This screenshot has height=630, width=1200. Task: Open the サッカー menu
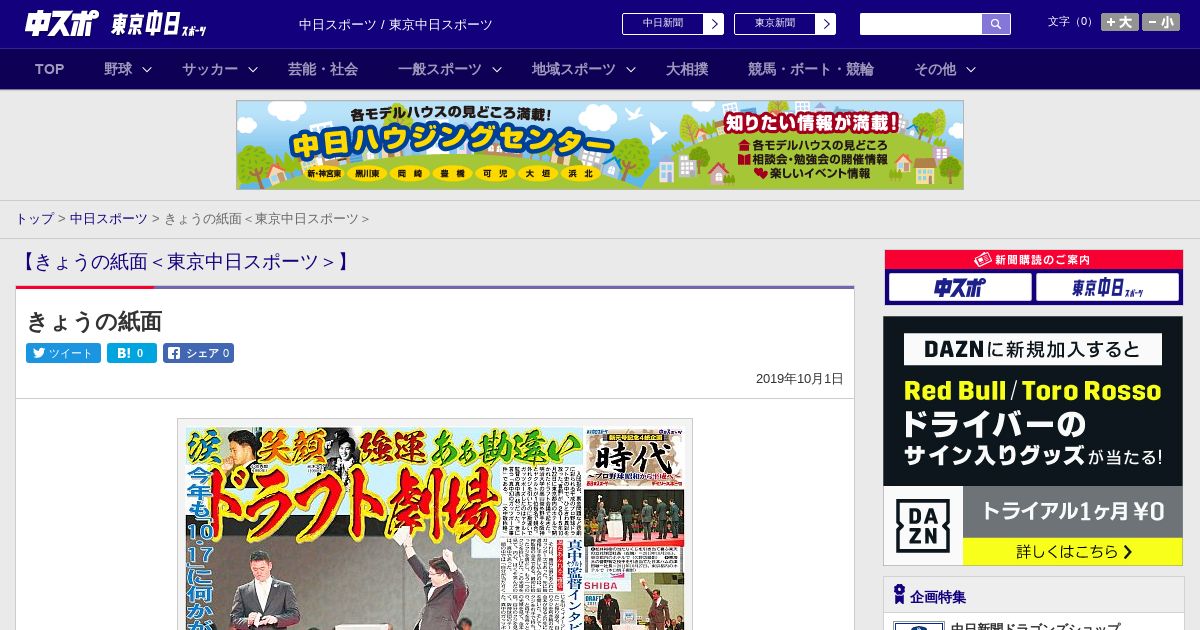coord(210,69)
